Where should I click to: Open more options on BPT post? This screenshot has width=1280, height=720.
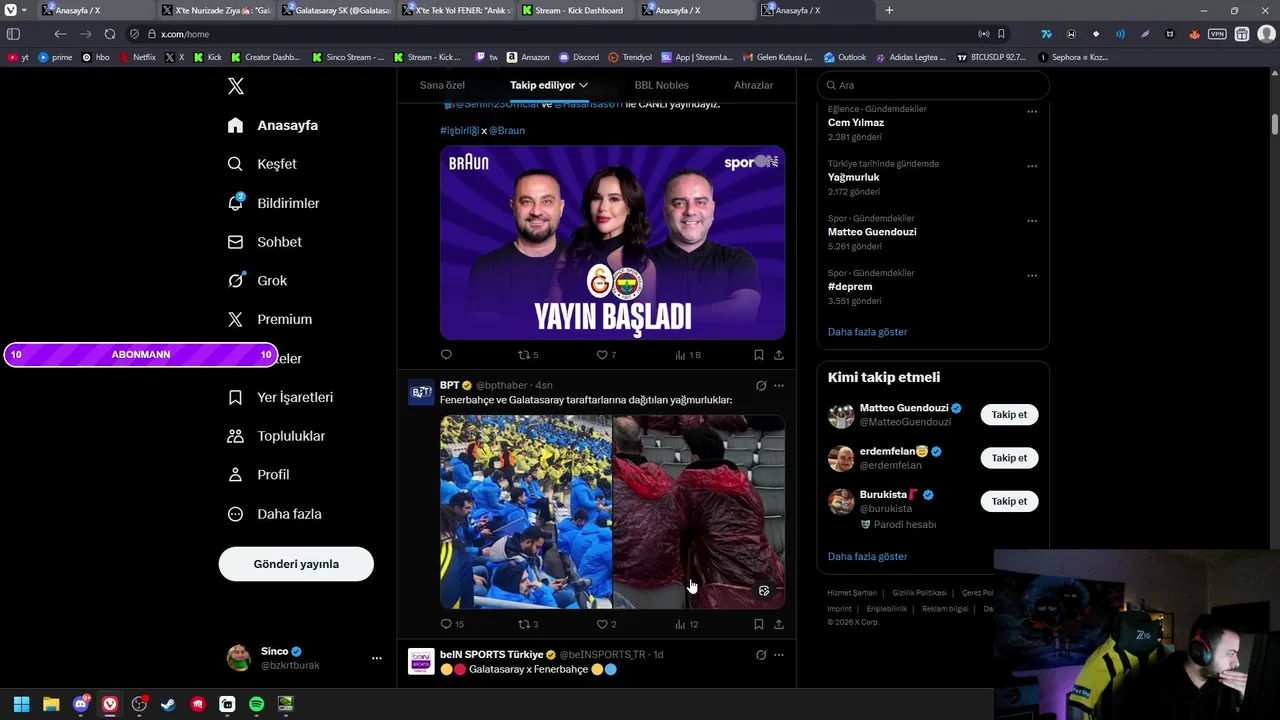[x=779, y=385]
